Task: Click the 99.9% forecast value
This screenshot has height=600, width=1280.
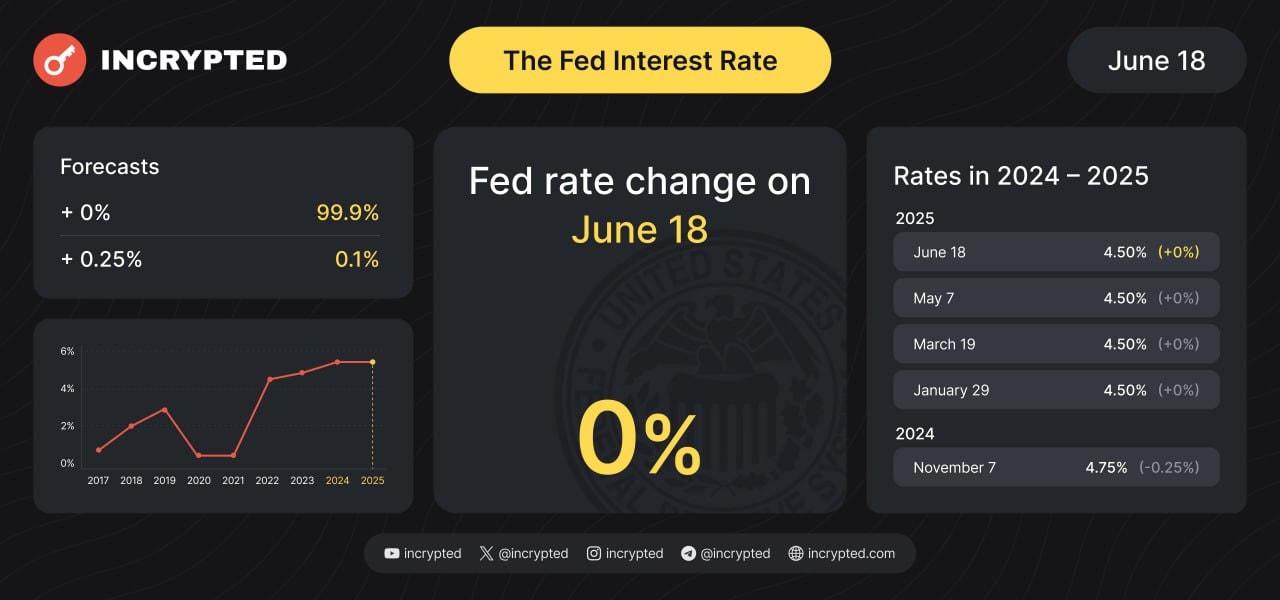Action: (x=347, y=213)
